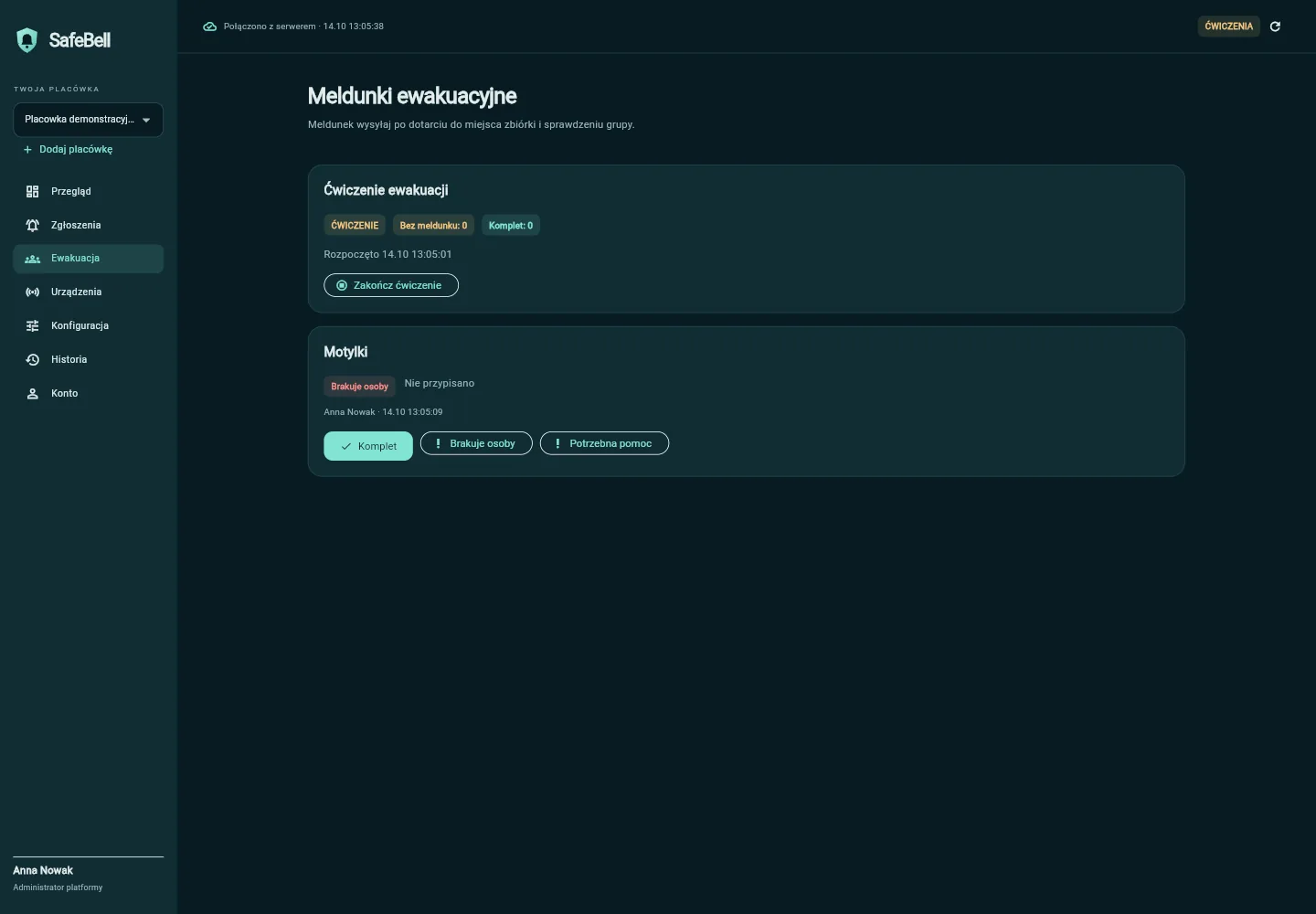Click the ĆWICZENIE tag in evacuation card

pos(355,225)
